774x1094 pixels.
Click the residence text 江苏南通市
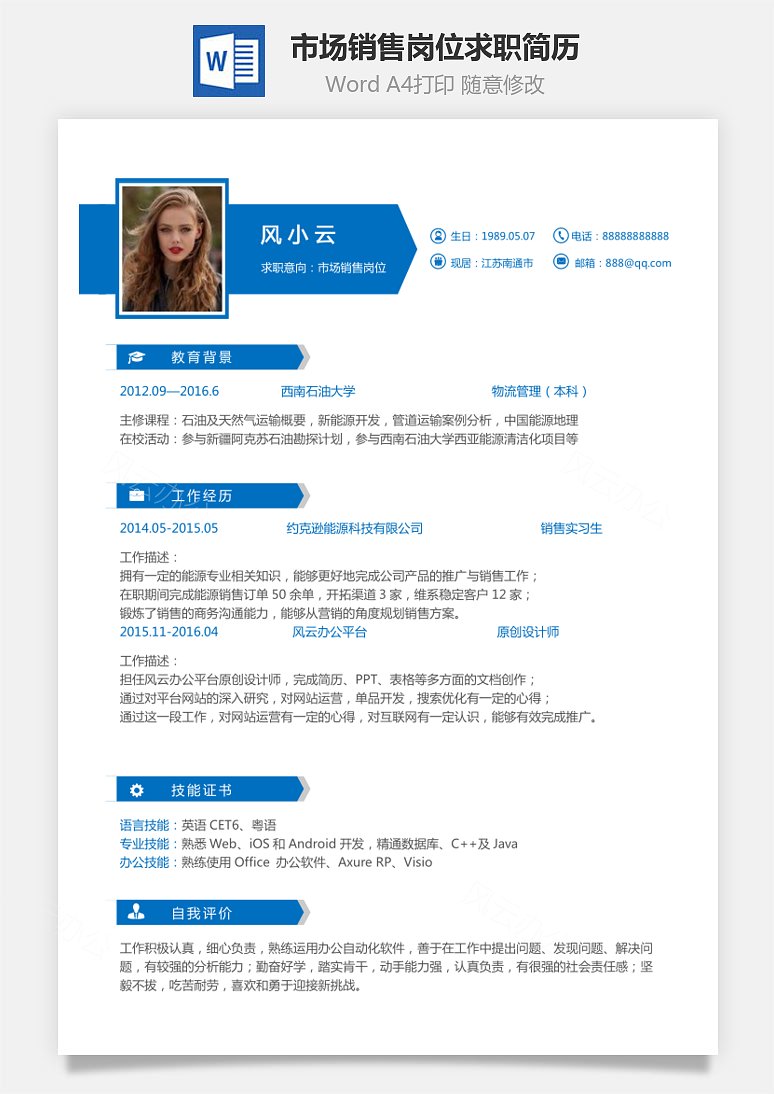[x=507, y=263]
